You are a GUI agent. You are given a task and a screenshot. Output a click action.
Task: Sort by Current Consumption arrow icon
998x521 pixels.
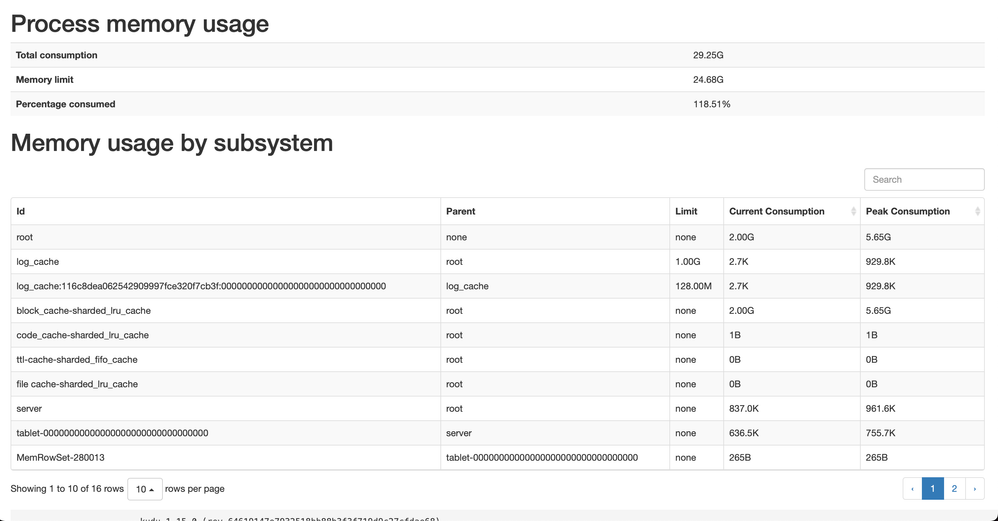point(853,212)
